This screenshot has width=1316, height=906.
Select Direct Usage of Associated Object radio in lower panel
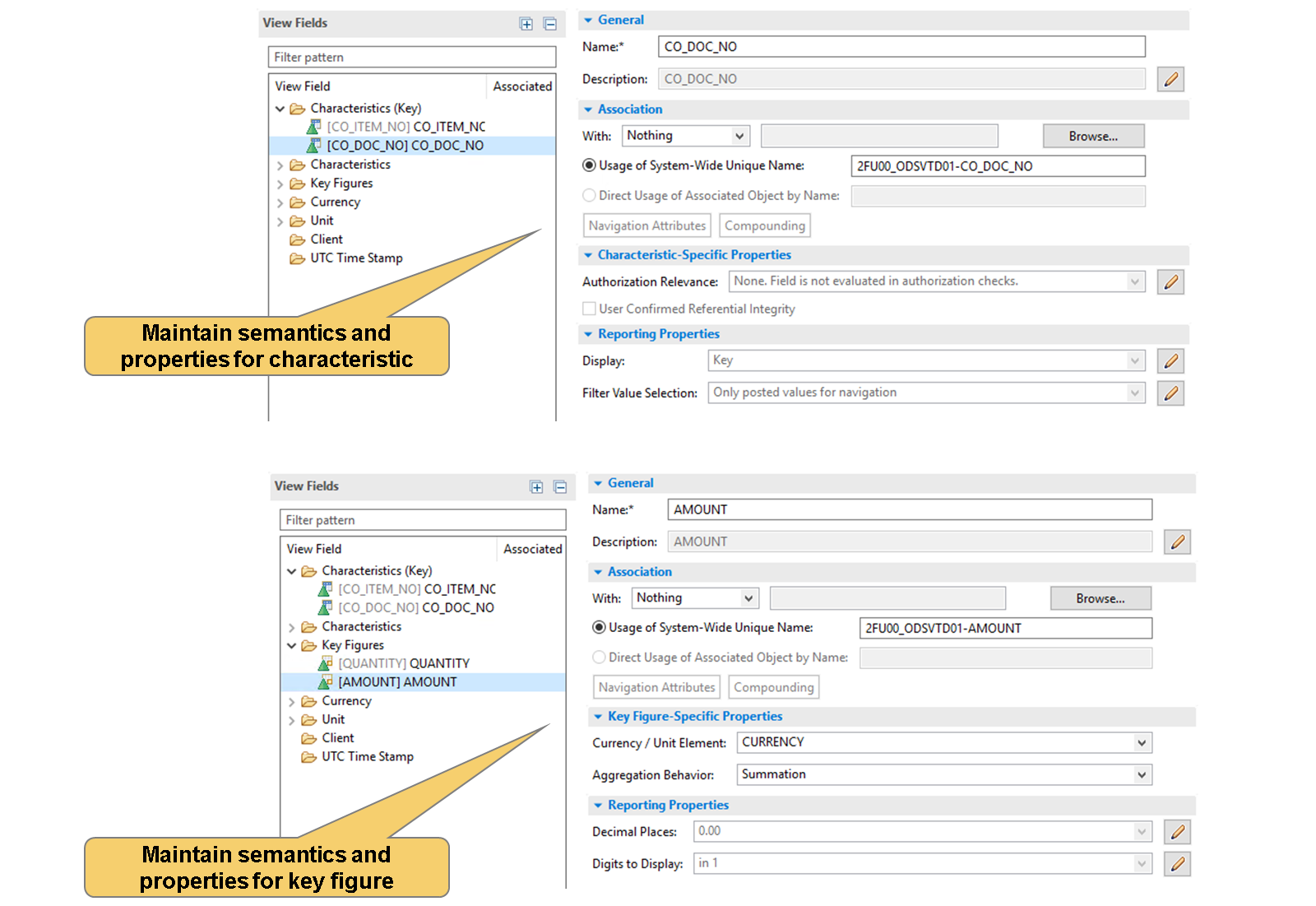click(600, 657)
